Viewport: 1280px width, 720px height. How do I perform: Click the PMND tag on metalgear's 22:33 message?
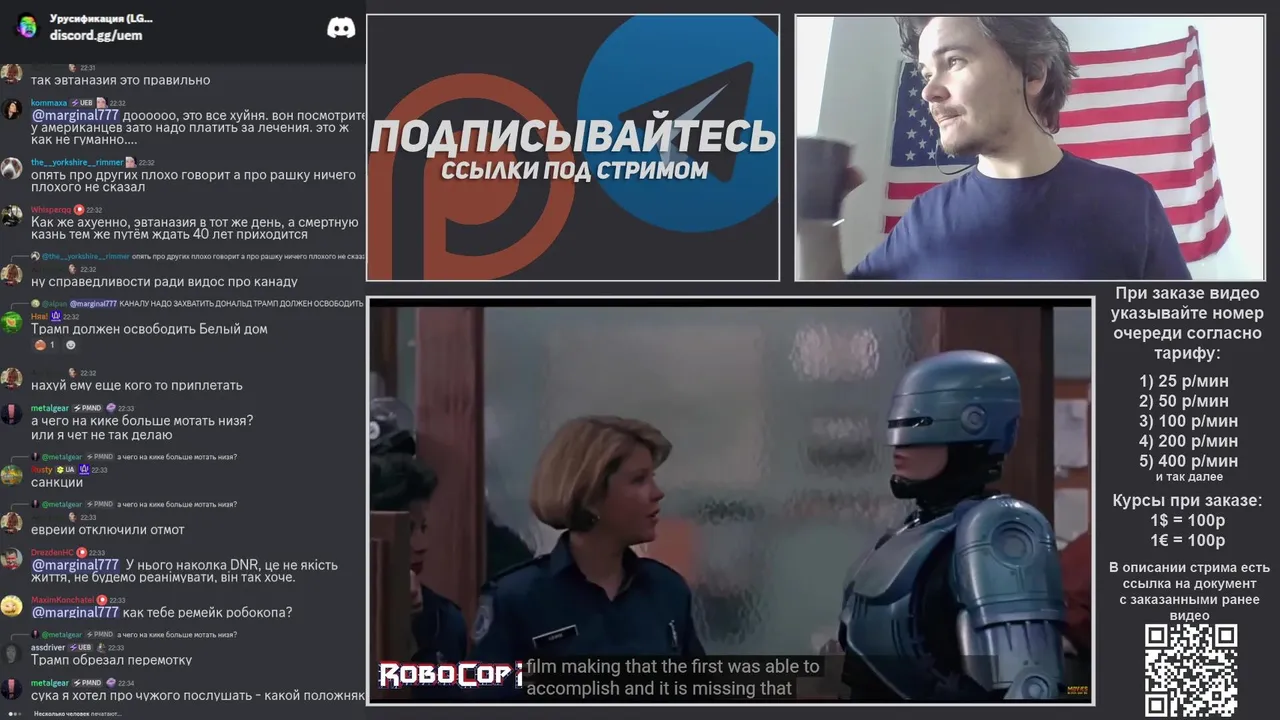pos(88,408)
